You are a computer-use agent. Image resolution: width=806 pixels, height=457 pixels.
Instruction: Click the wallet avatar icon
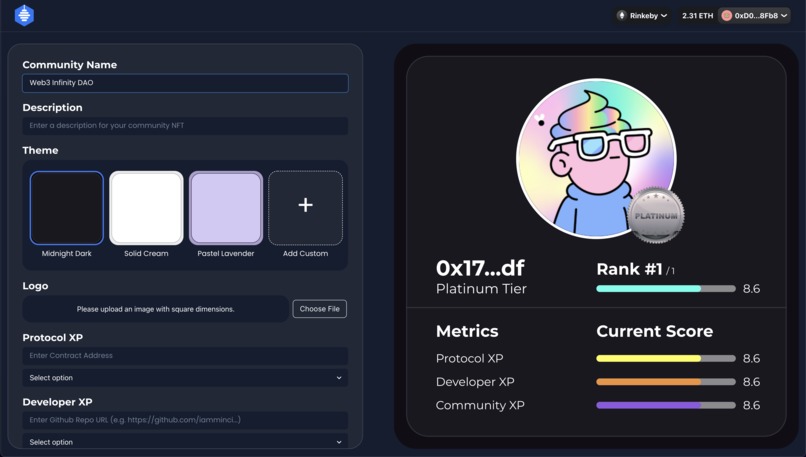click(x=727, y=15)
